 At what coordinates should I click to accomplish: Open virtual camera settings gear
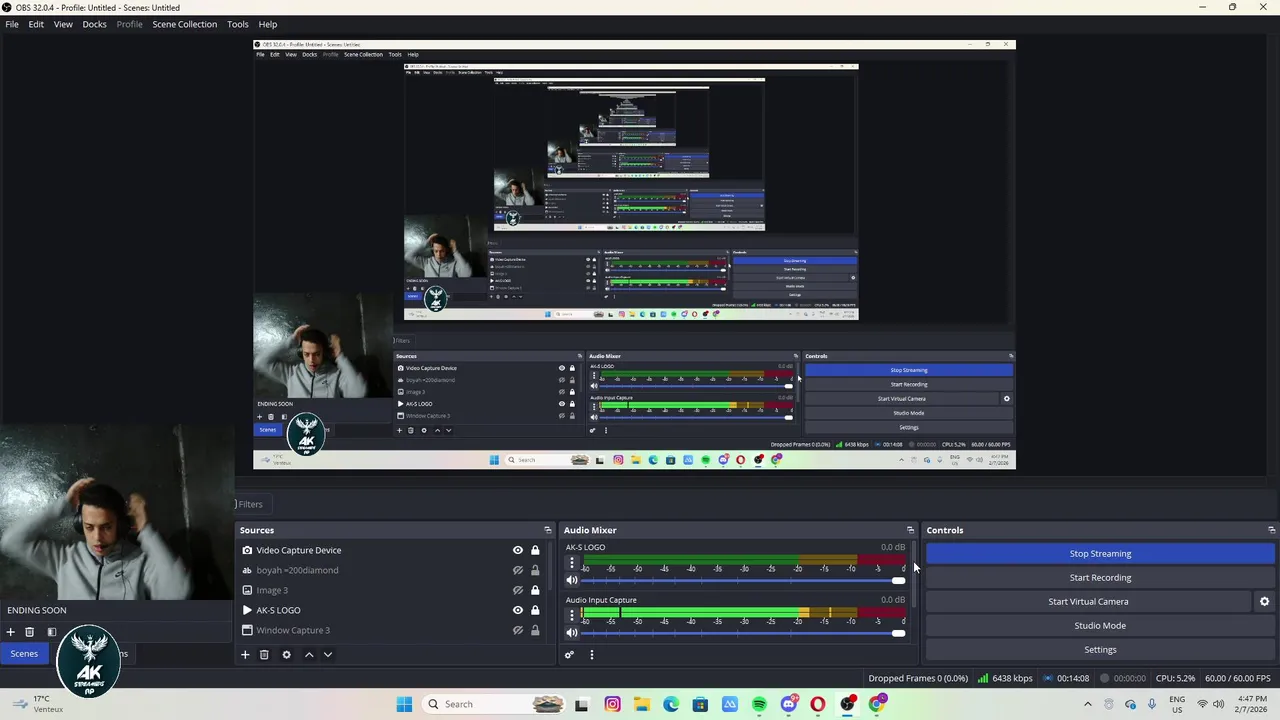point(1264,602)
